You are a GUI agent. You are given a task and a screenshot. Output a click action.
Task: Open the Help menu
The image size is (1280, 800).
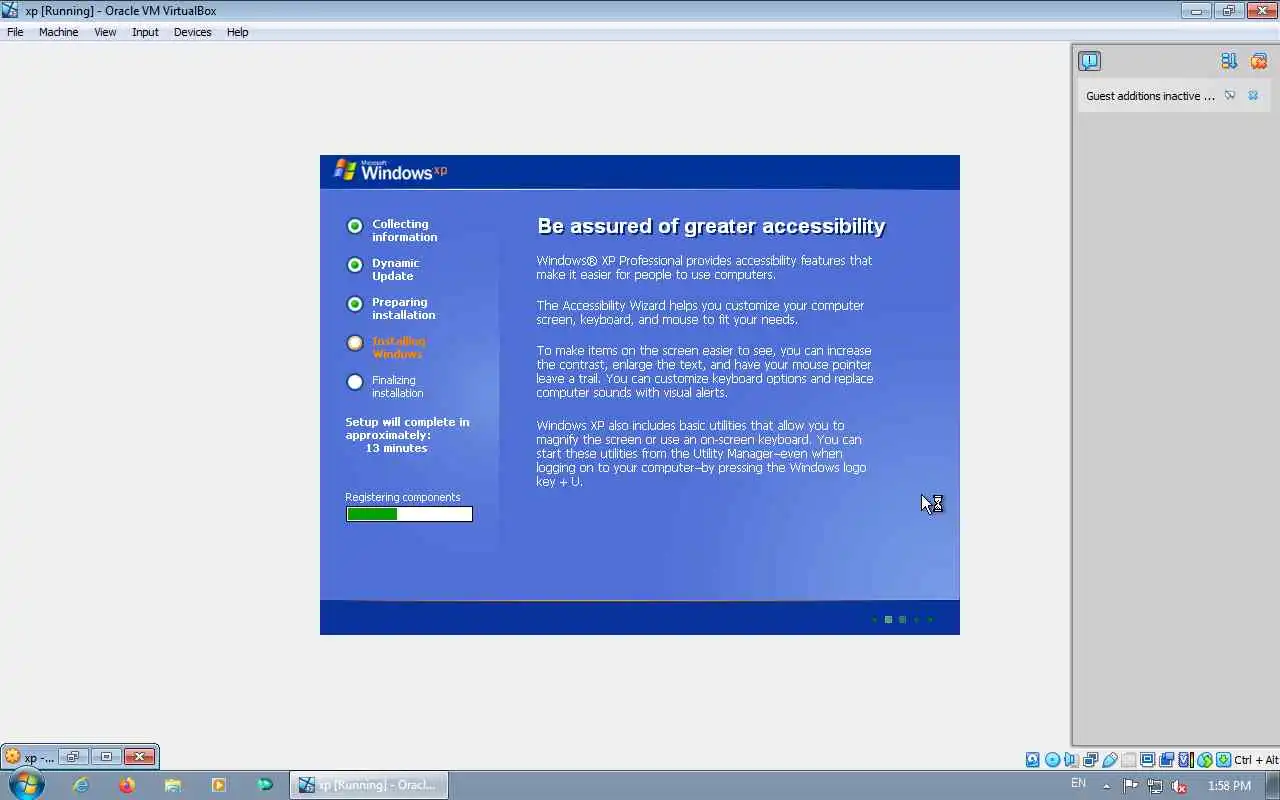pyautogui.click(x=237, y=32)
